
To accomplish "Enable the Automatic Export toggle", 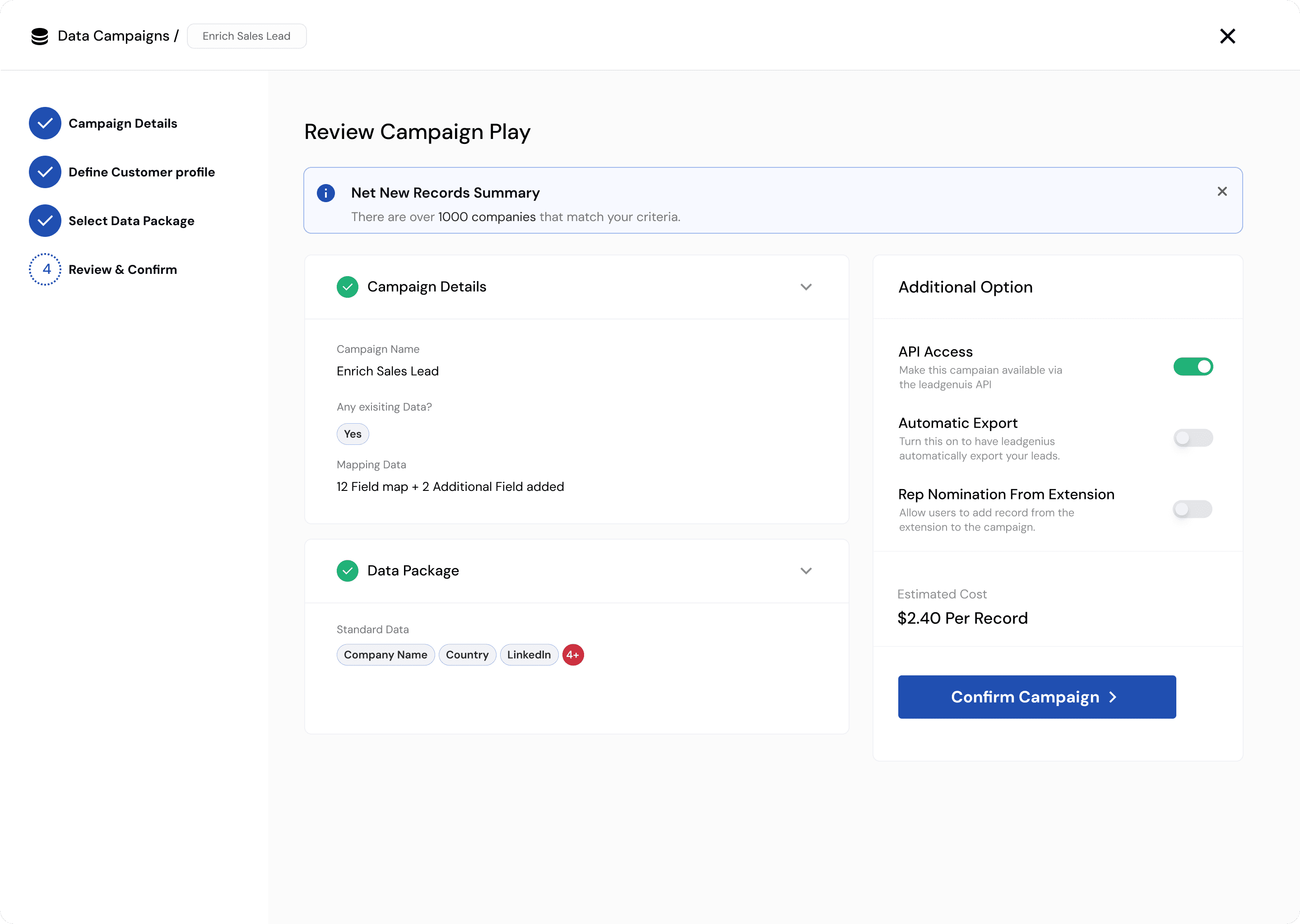I will point(1193,438).
